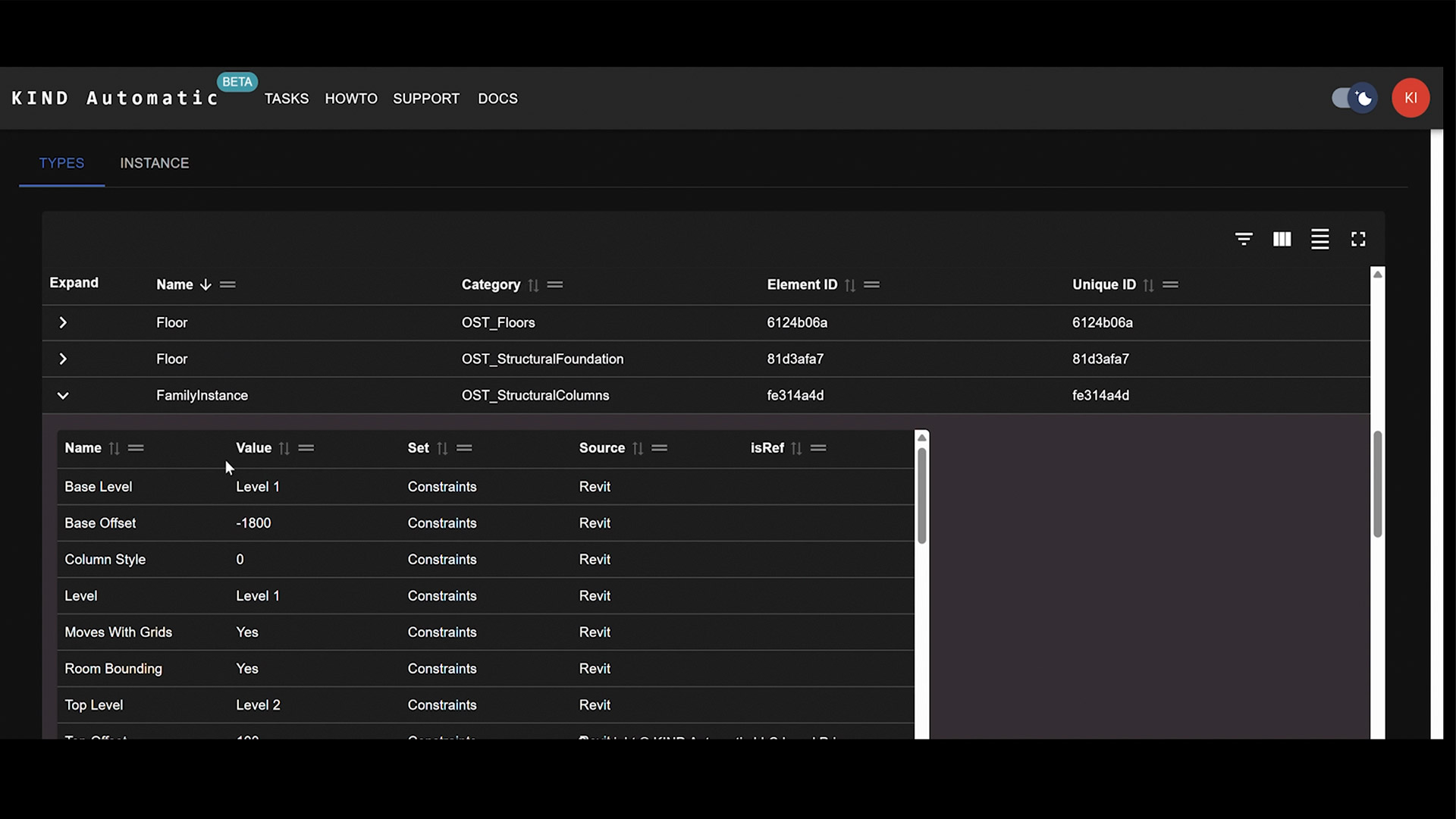Toggle Name column descending sort arrow
Screen dimensions: 1456x819
(x=206, y=285)
